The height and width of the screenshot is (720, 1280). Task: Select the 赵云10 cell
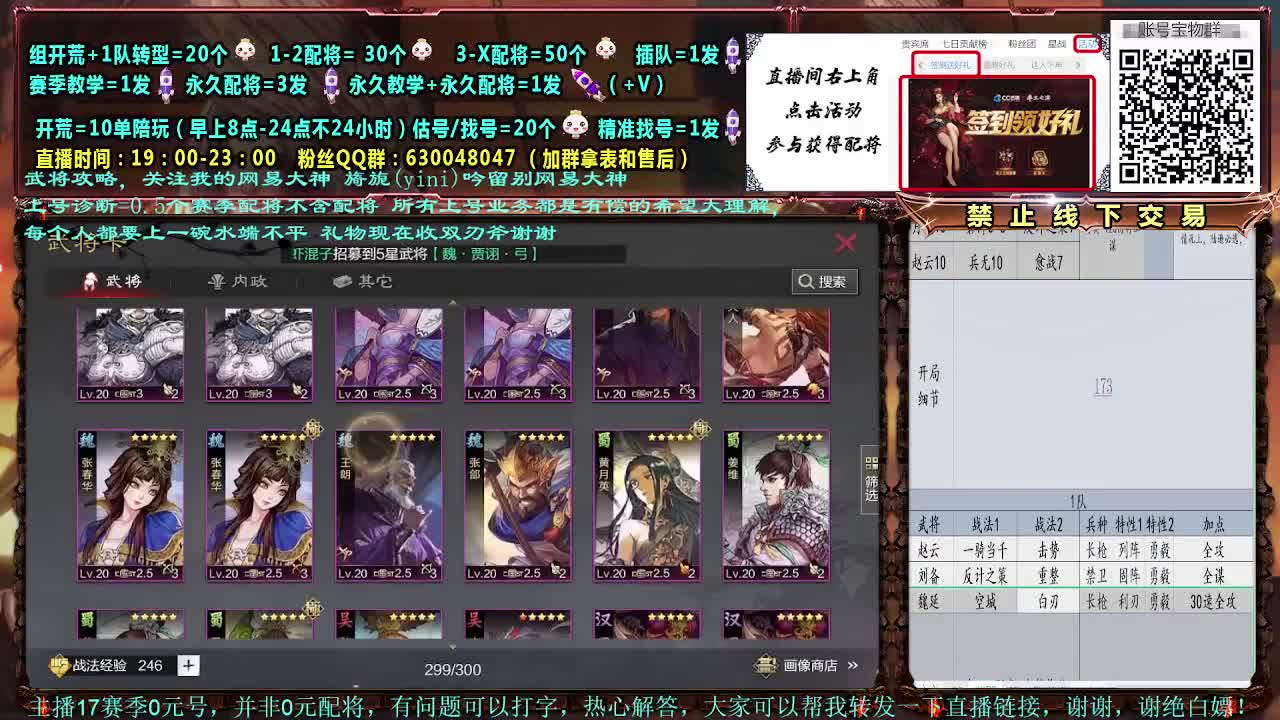click(x=929, y=262)
